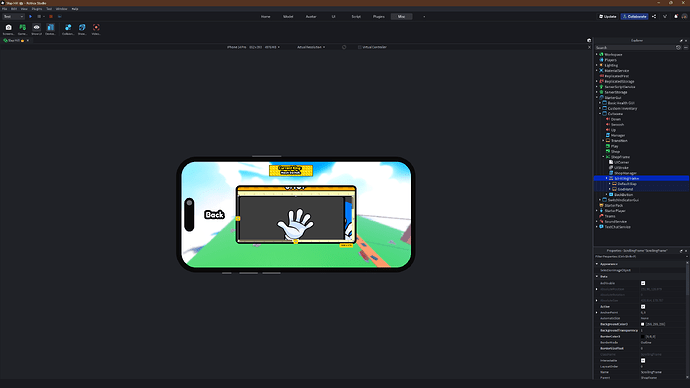Stop the test with the red stop button
The height and width of the screenshot is (388, 690).
(51, 17)
